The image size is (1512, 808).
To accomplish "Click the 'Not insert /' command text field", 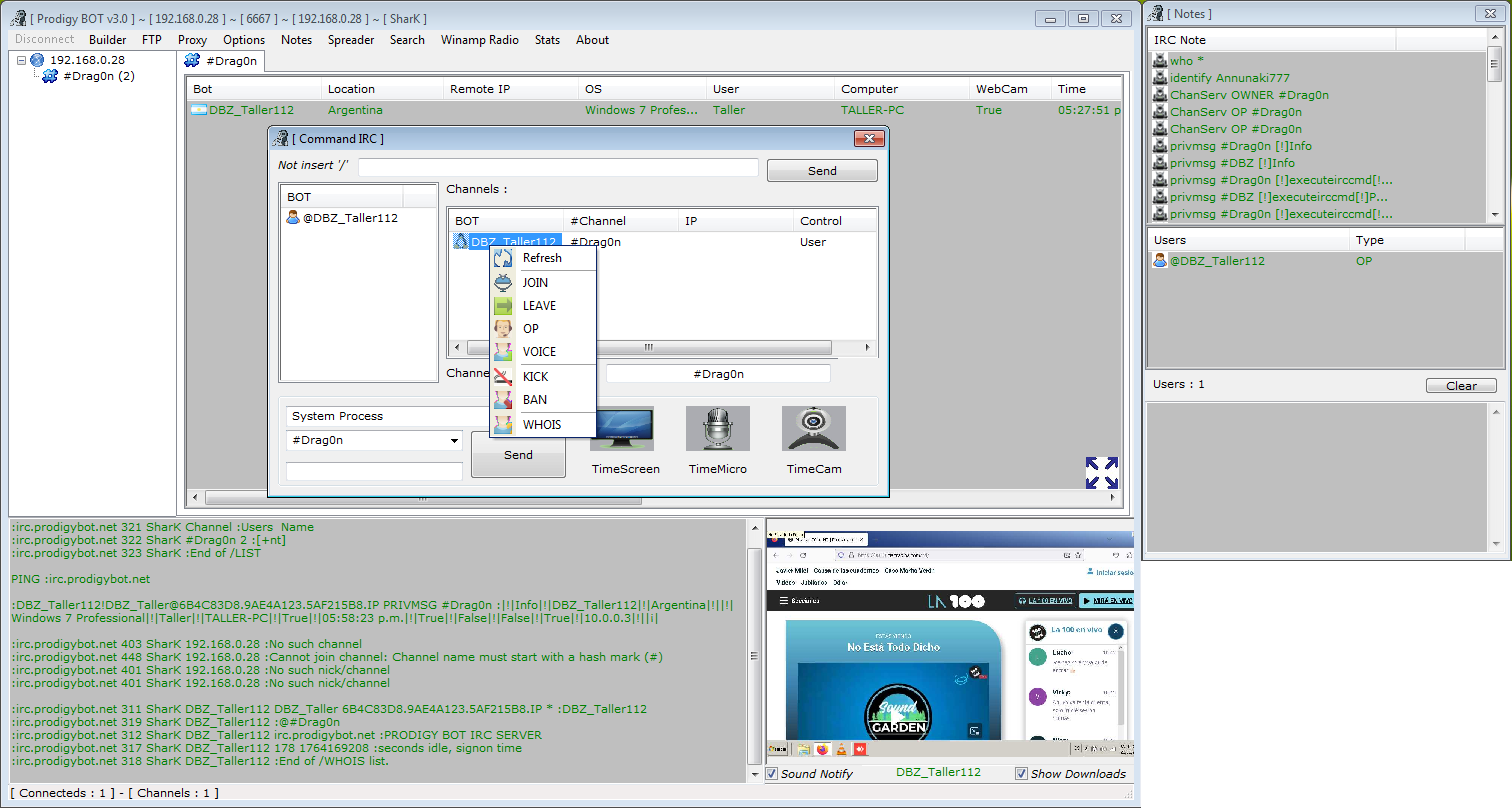I will pos(558,168).
